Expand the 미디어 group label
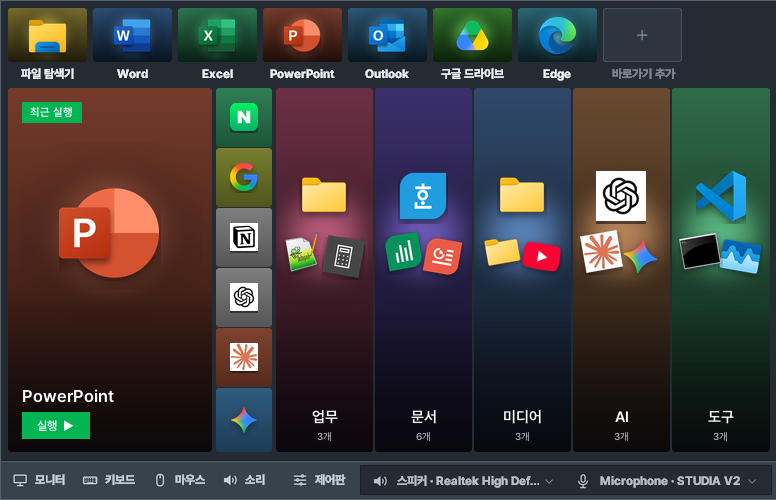Screen dimensions: 776x500 523,417
